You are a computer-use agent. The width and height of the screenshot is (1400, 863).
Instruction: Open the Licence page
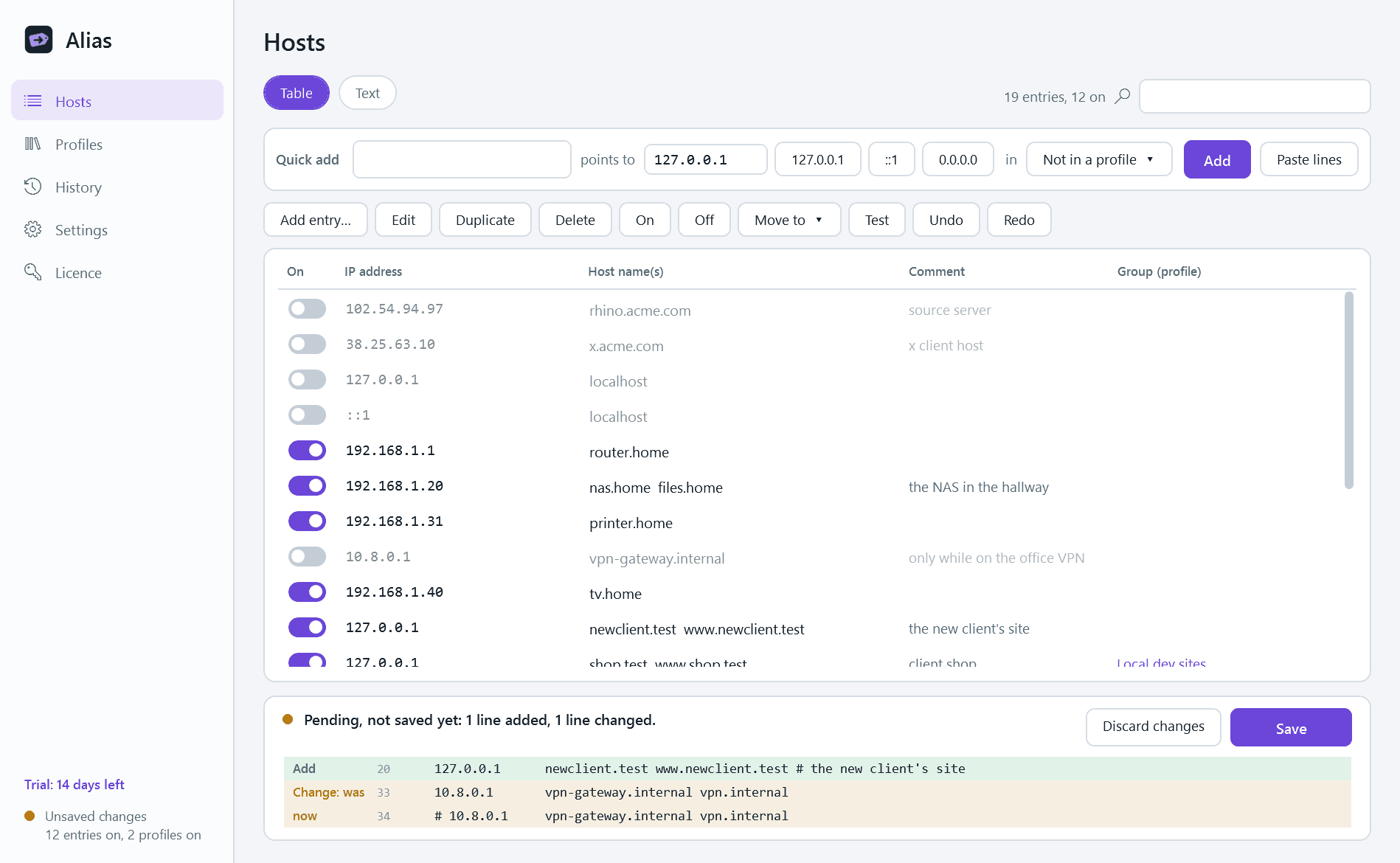pyautogui.click(x=117, y=273)
